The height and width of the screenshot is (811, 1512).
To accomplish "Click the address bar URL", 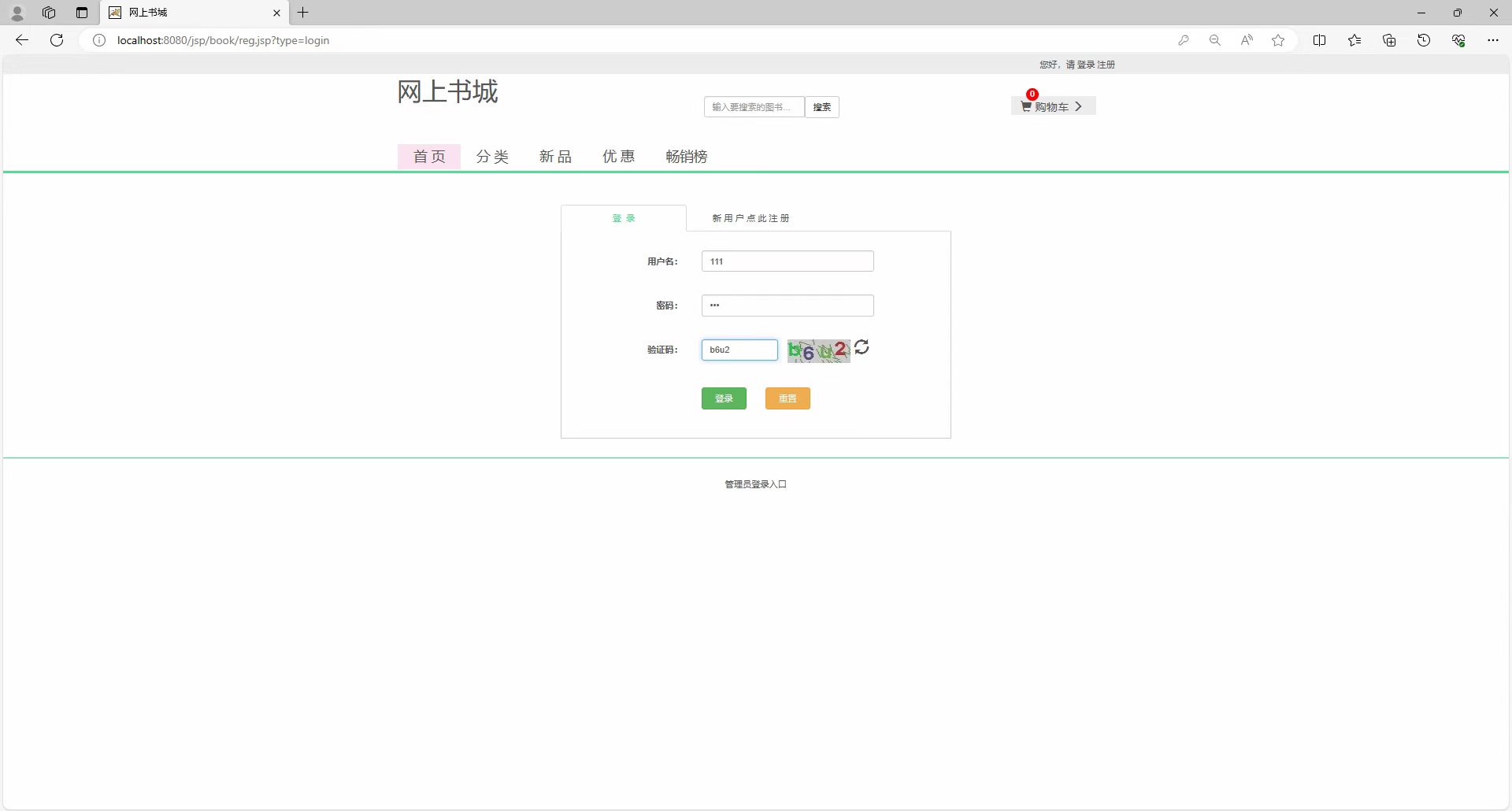I will 223,40.
